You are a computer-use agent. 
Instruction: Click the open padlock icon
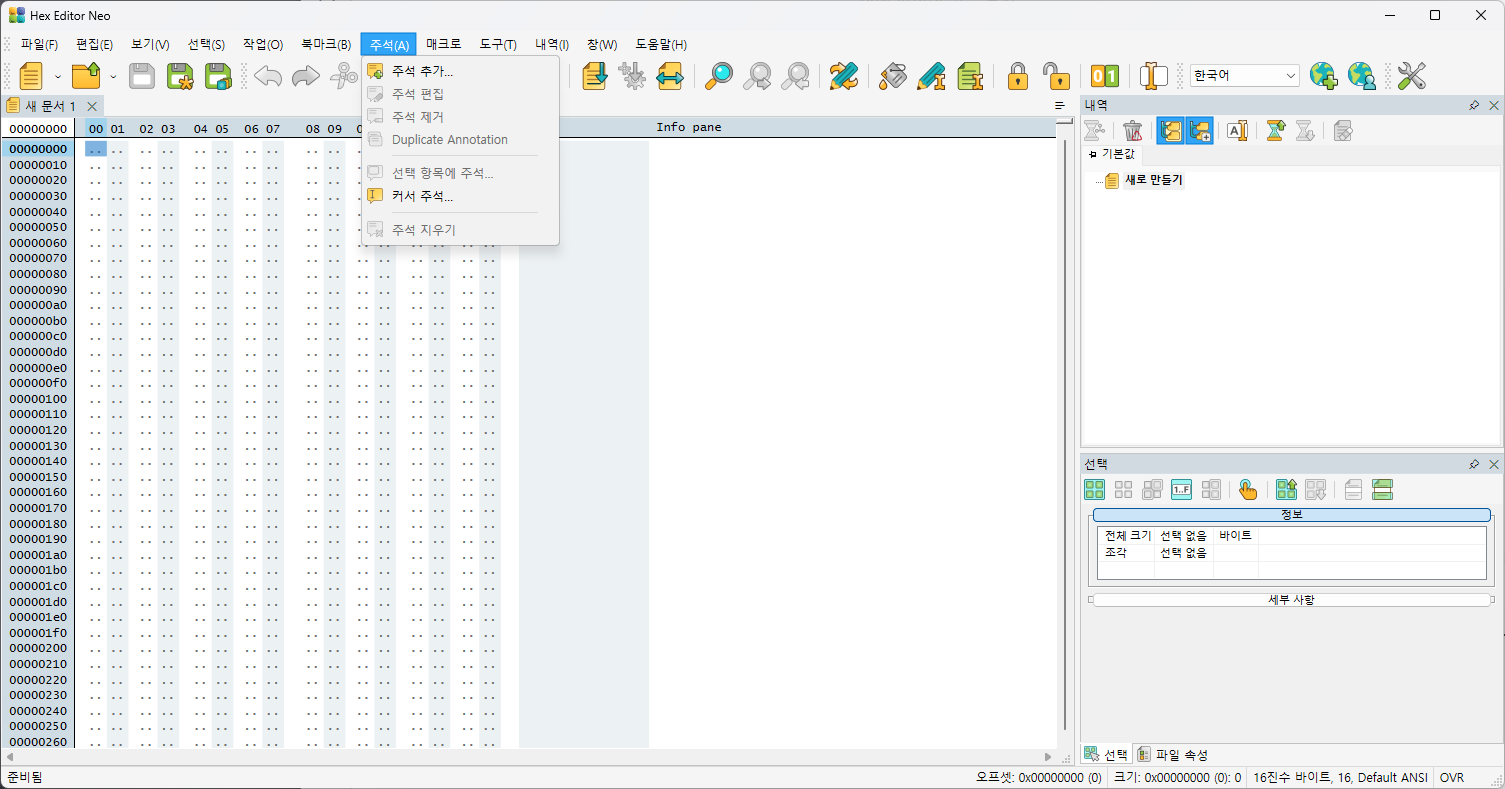tap(1056, 76)
